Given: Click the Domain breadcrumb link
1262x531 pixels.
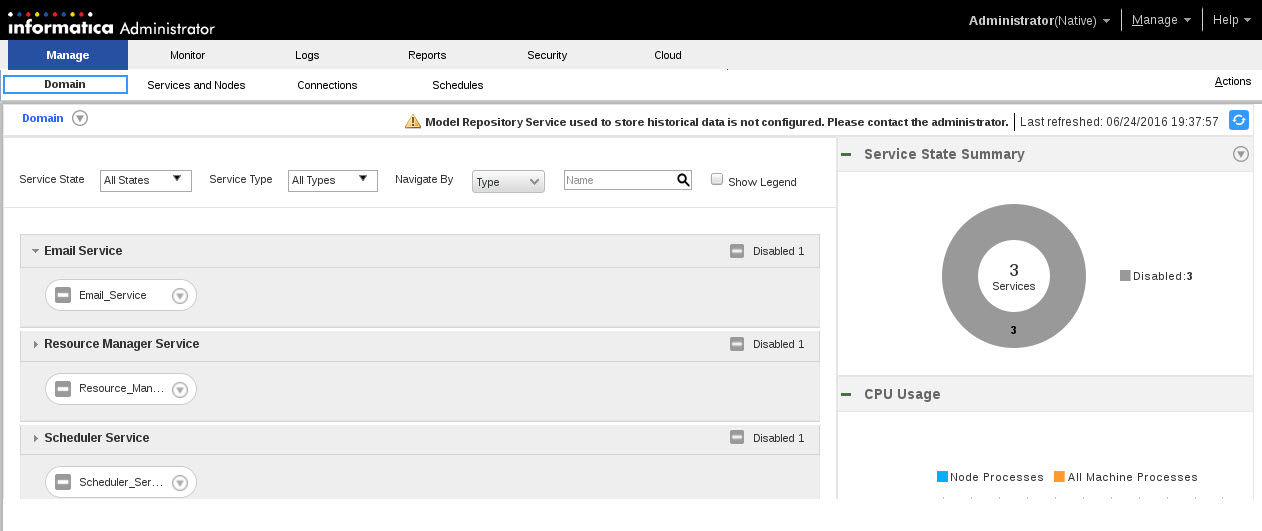Looking at the screenshot, I should pyautogui.click(x=43, y=118).
